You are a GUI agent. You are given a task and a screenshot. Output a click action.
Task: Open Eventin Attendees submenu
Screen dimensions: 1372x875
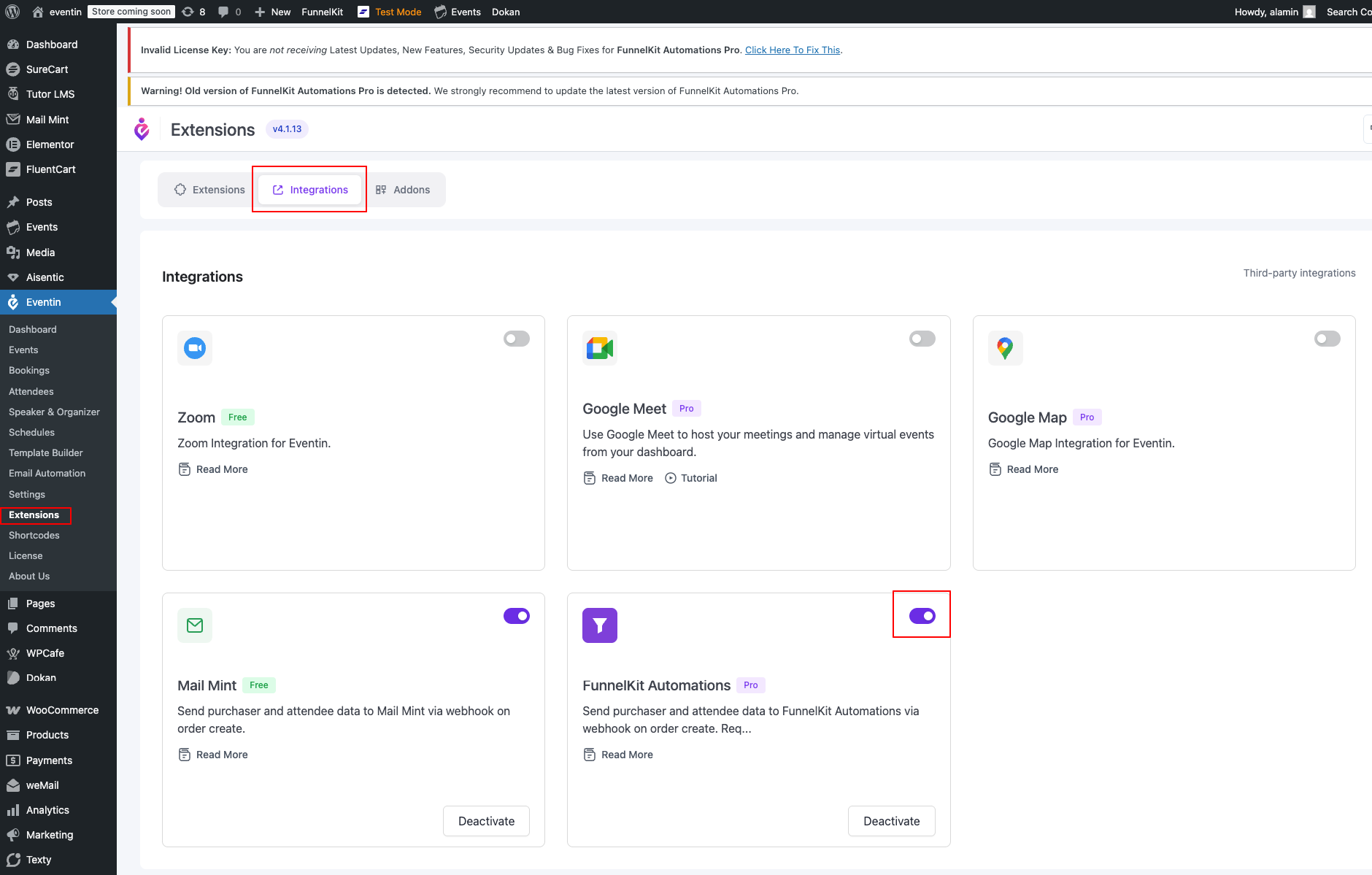(31, 392)
